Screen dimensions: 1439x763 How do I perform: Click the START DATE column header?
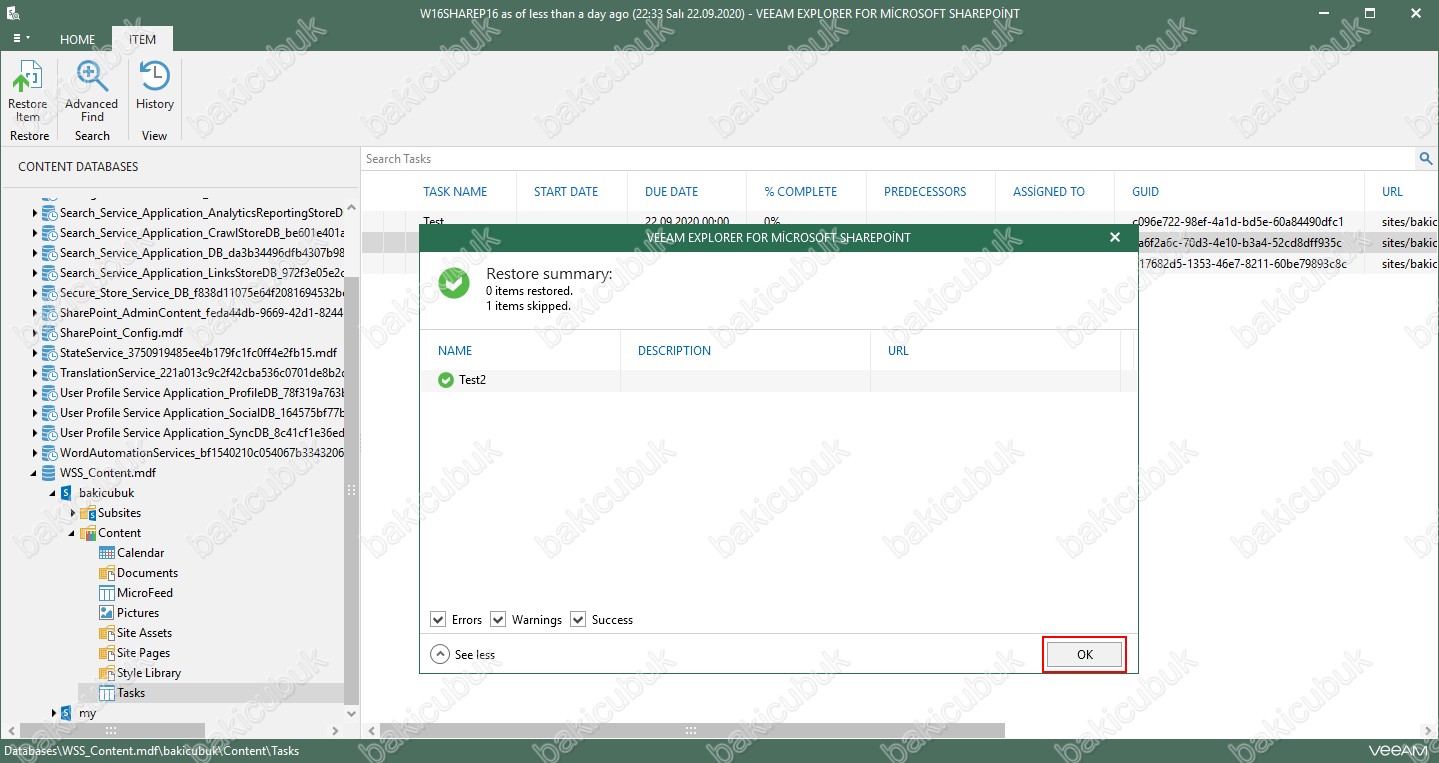coord(566,191)
